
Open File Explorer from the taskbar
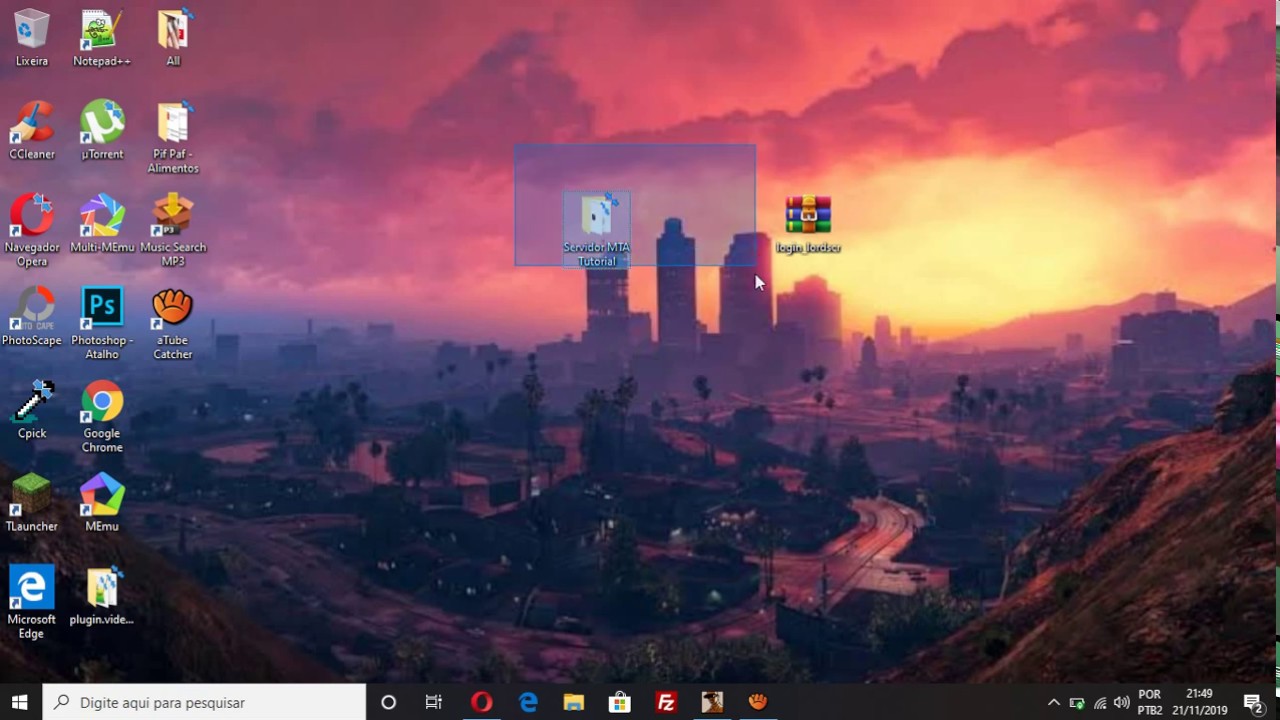click(574, 702)
